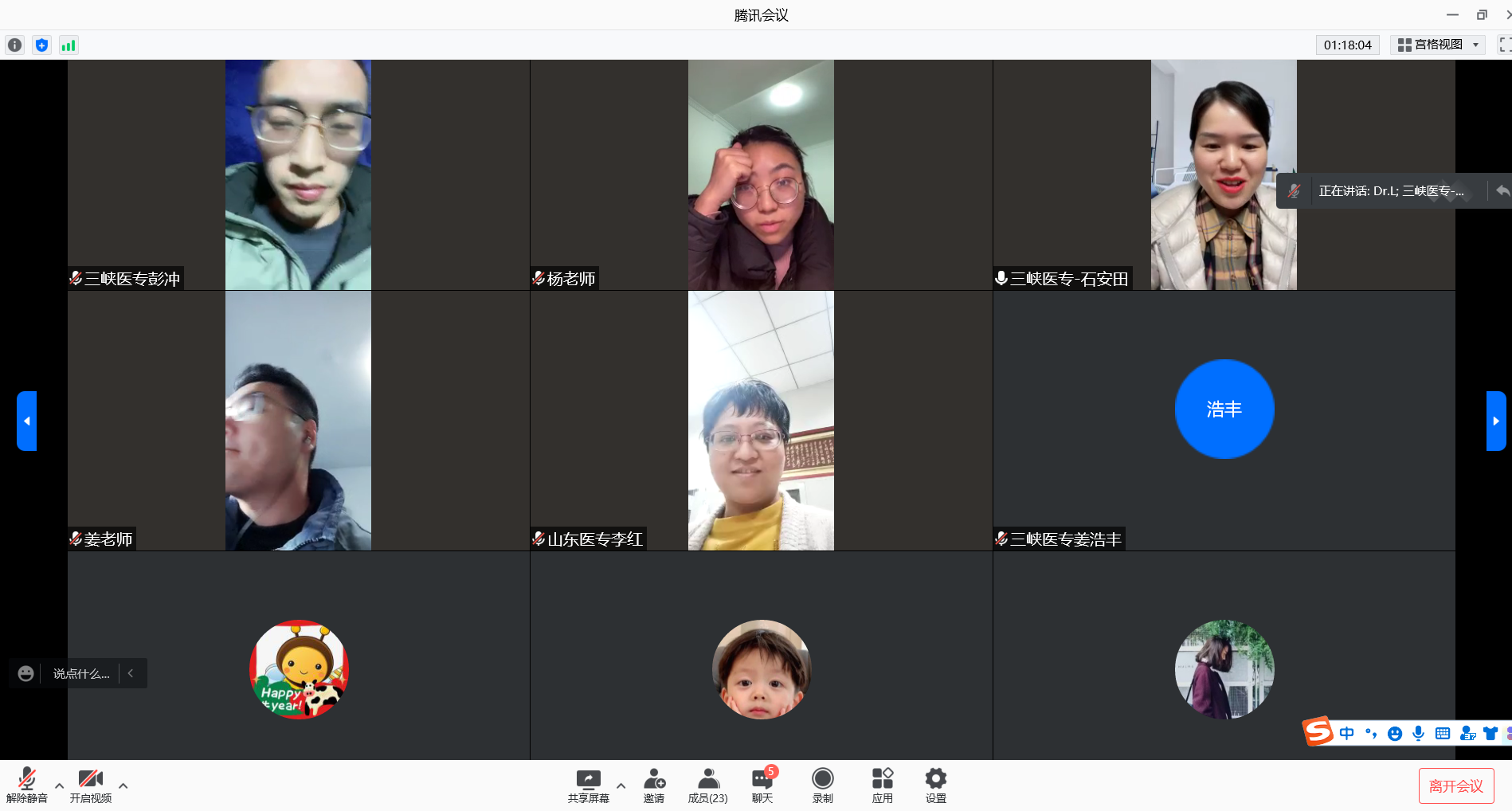Click the child photo avatar
This screenshot has width=1512, height=811.
762,669
